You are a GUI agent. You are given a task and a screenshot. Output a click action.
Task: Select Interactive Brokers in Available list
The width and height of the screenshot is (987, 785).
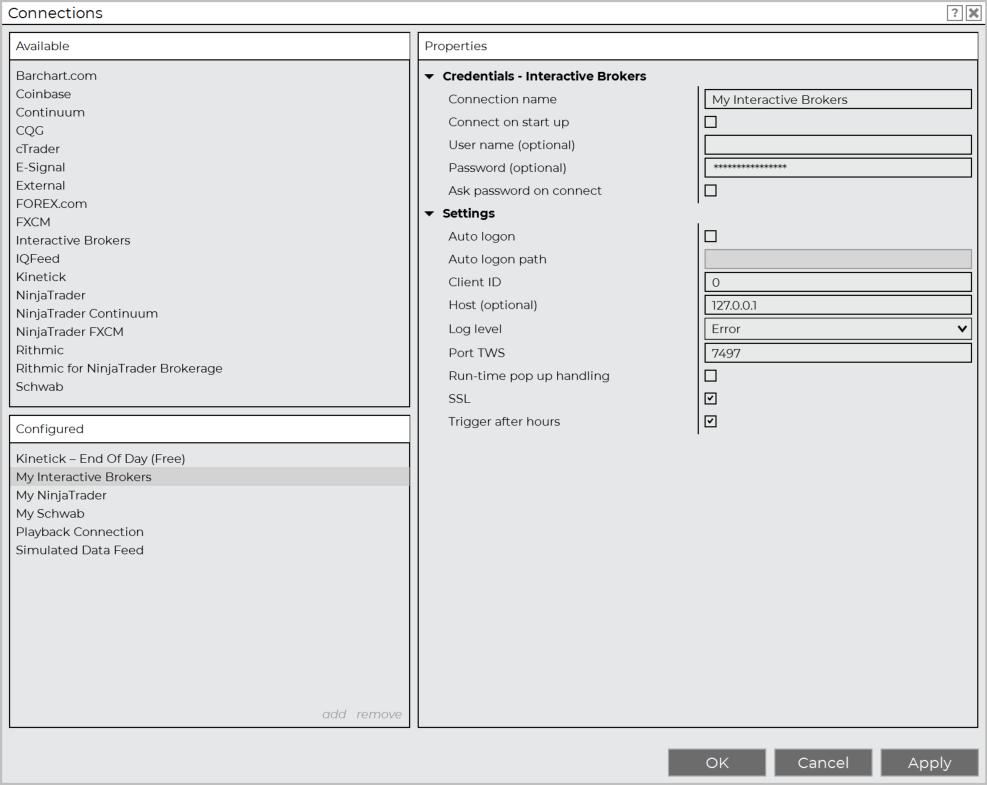pos(73,240)
